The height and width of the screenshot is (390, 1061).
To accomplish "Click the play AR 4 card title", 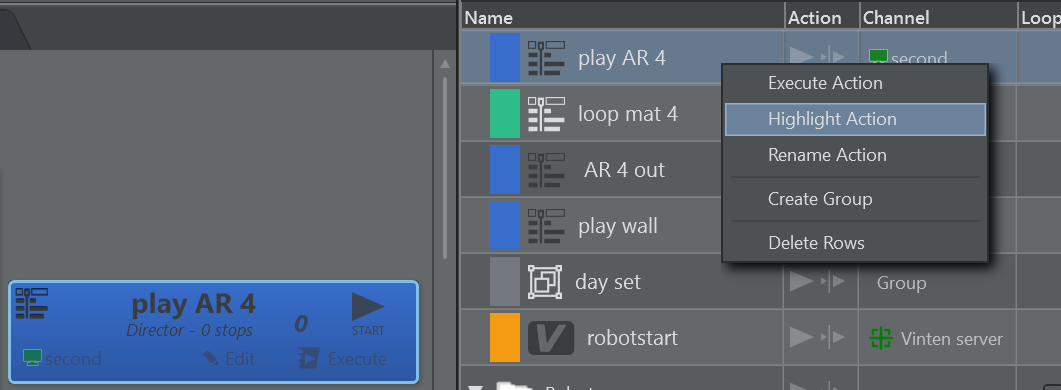I will [x=194, y=304].
